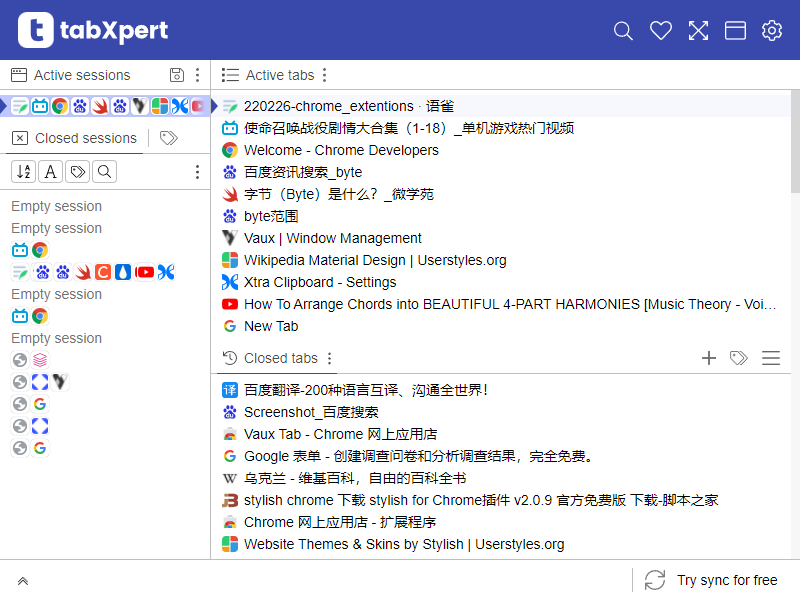
Task: Click the right scrollbar of the tabs list
Action: tap(795, 142)
